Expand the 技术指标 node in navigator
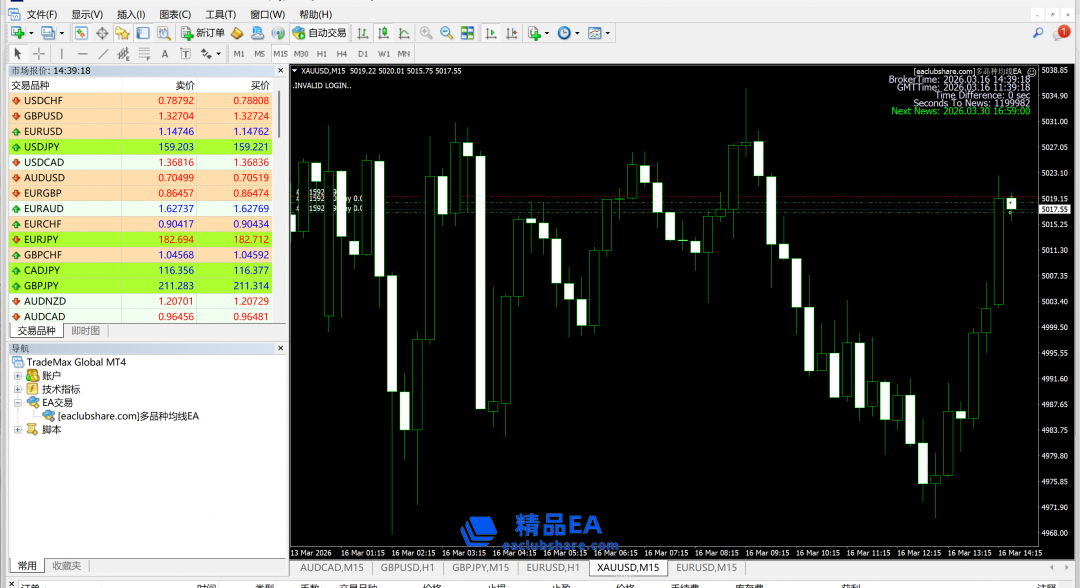 pos(18,389)
